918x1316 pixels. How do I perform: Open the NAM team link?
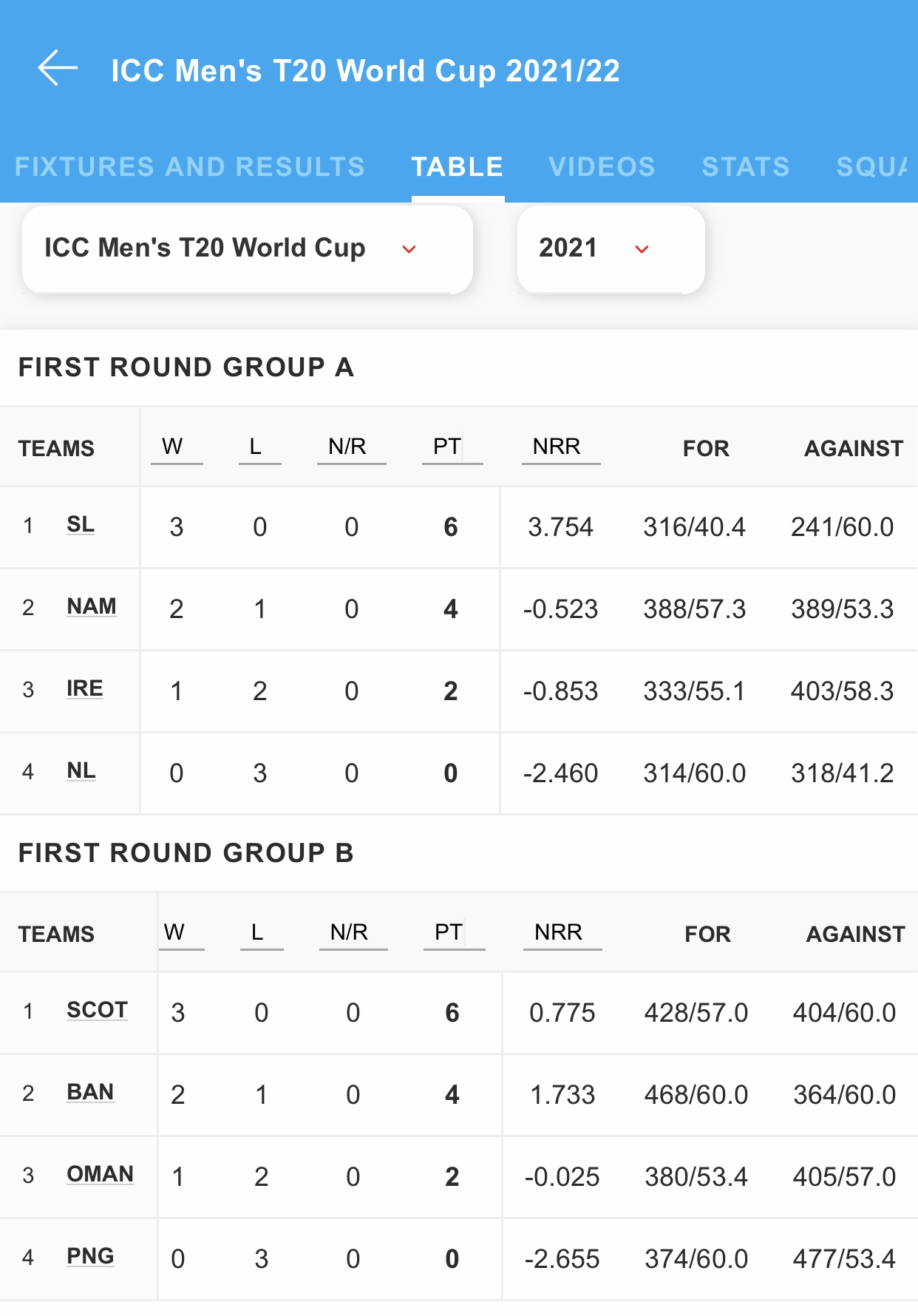[x=92, y=607]
